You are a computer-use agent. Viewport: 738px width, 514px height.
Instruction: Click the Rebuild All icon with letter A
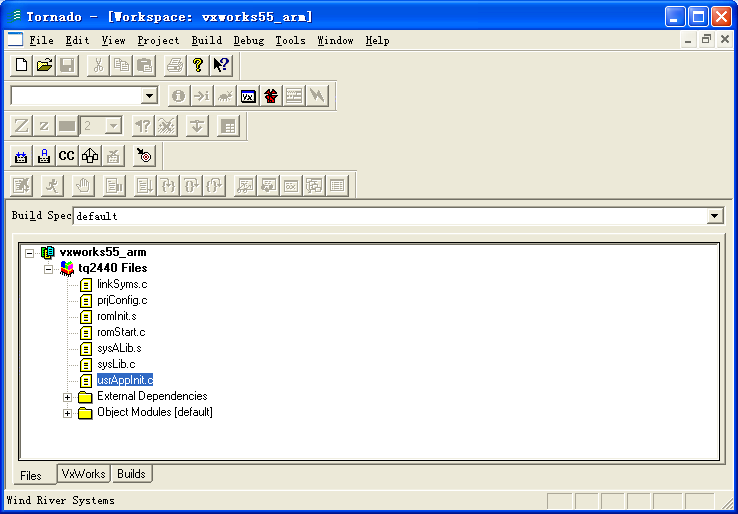pos(44,156)
